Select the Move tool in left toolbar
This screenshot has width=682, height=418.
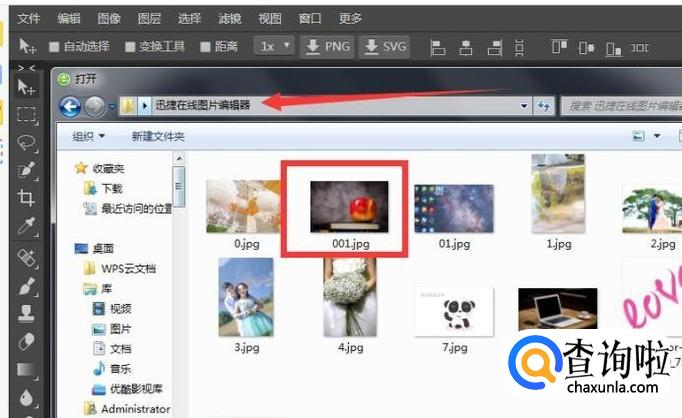click(26, 87)
